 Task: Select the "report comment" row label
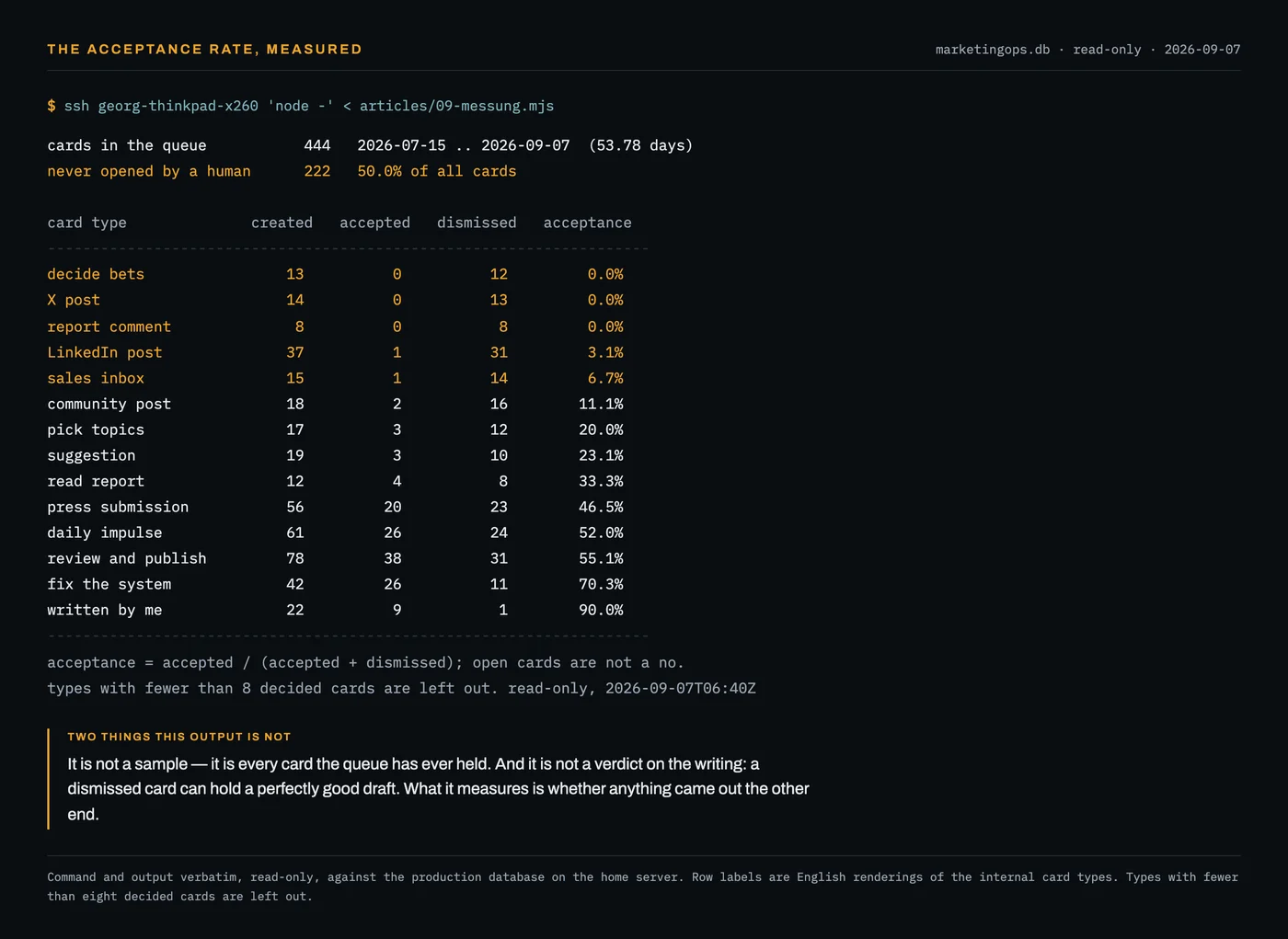[x=109, y=326]
